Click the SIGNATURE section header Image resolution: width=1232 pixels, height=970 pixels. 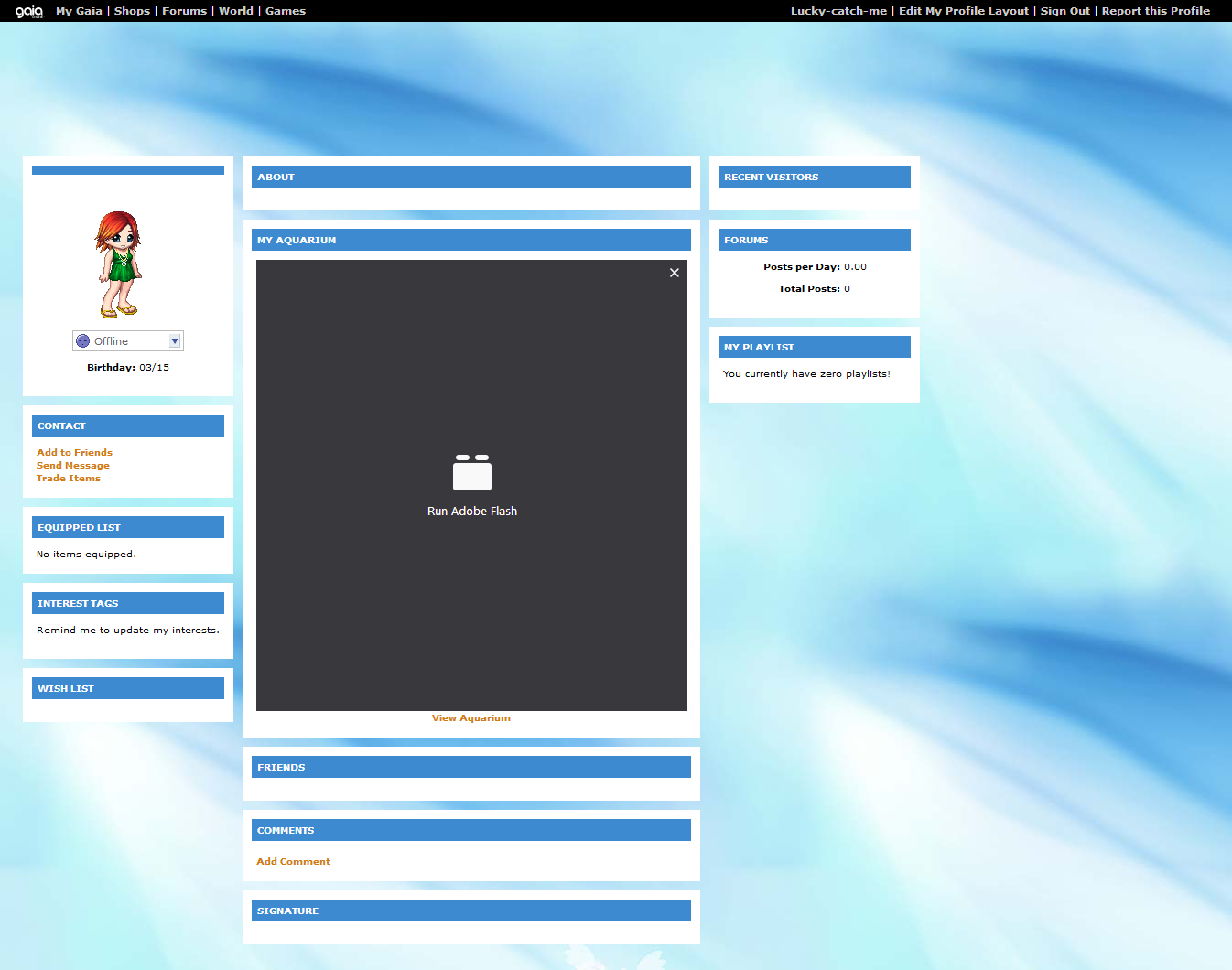471,911
